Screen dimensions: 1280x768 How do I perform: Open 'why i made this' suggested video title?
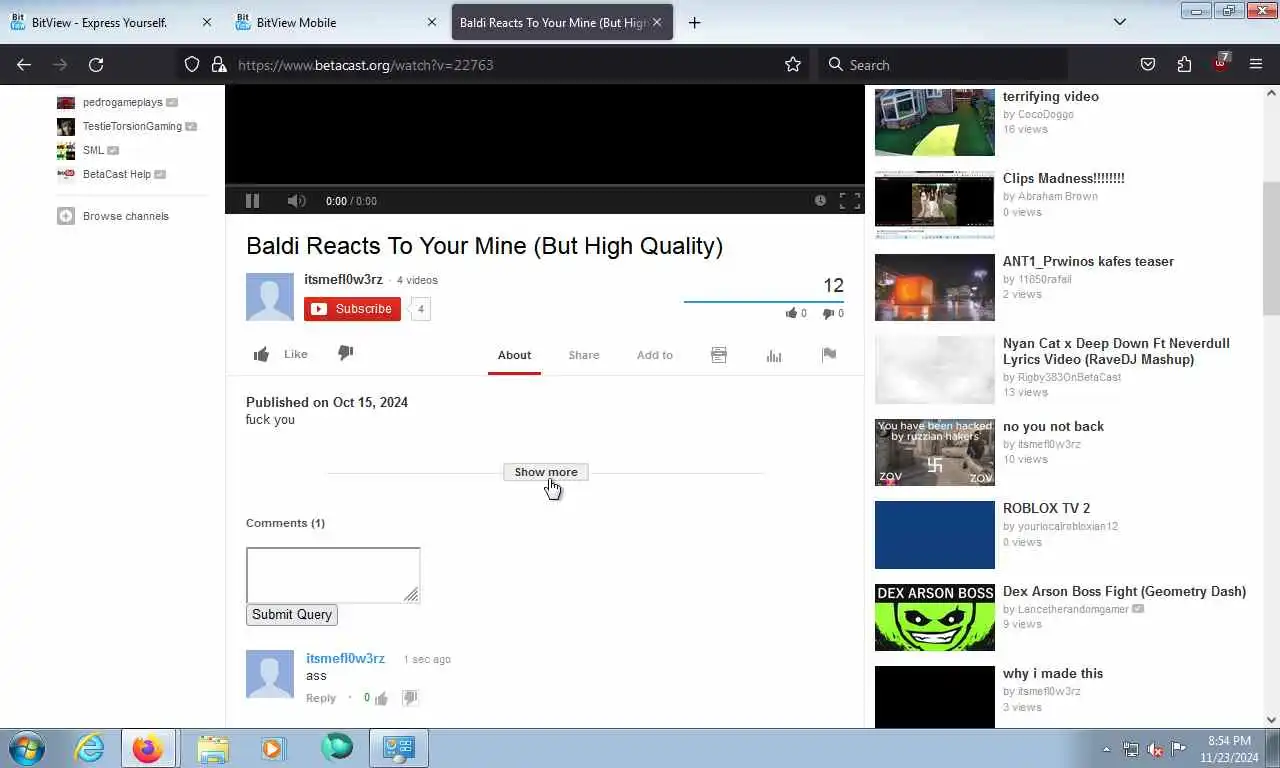1053,674
